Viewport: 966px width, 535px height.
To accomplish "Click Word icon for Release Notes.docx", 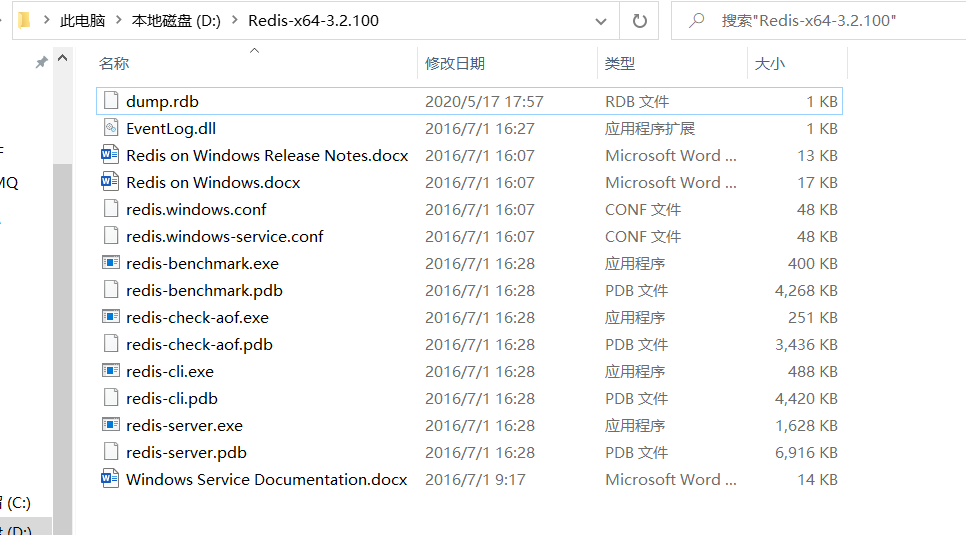I will point(110,154).
